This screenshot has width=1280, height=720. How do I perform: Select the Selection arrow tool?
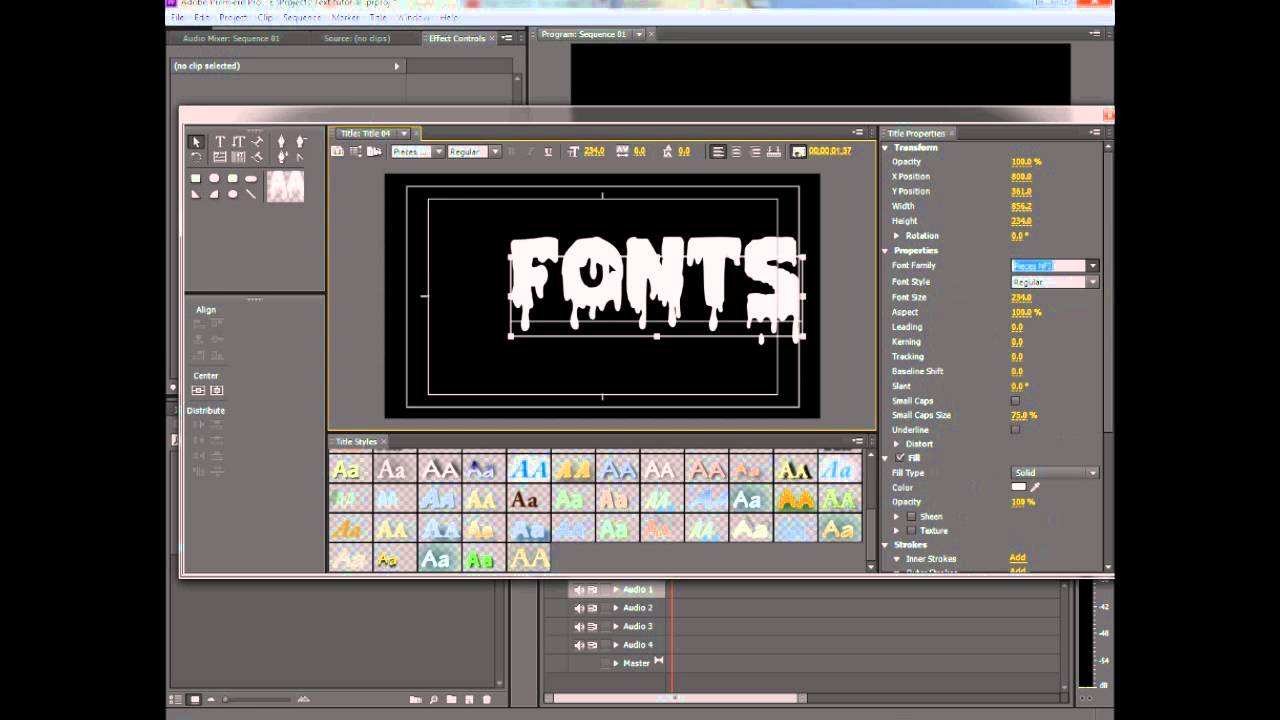[x=196, y=142]
